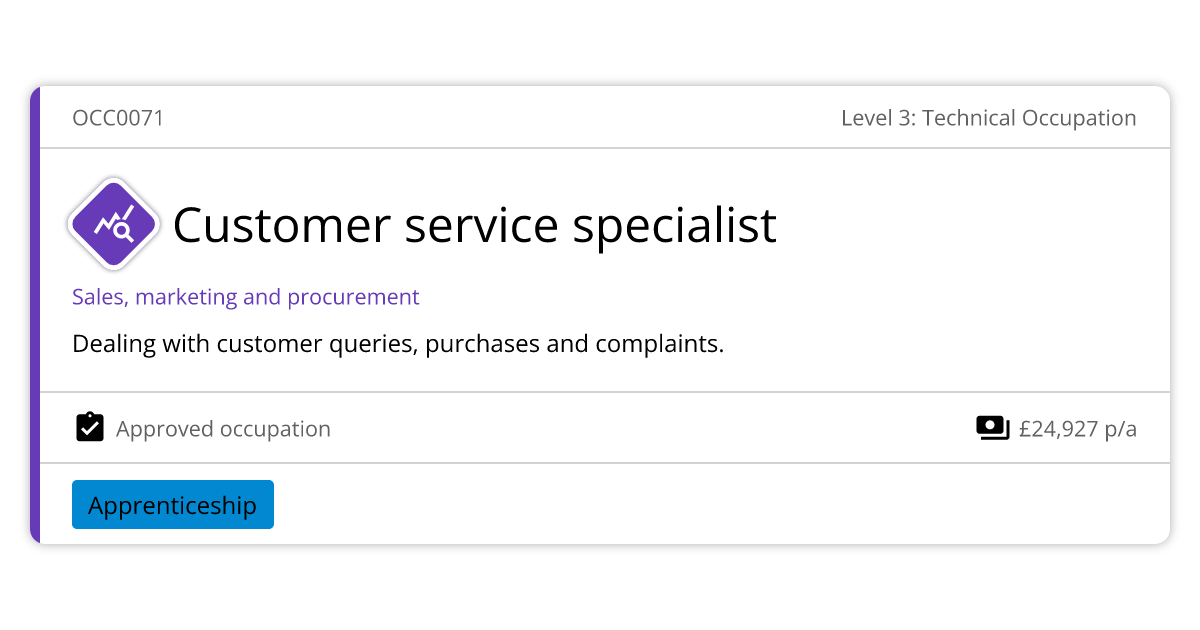Click the £24,927 p/a salary figure
Viewport: 1200px width, 630px height.
point(1077,429)
